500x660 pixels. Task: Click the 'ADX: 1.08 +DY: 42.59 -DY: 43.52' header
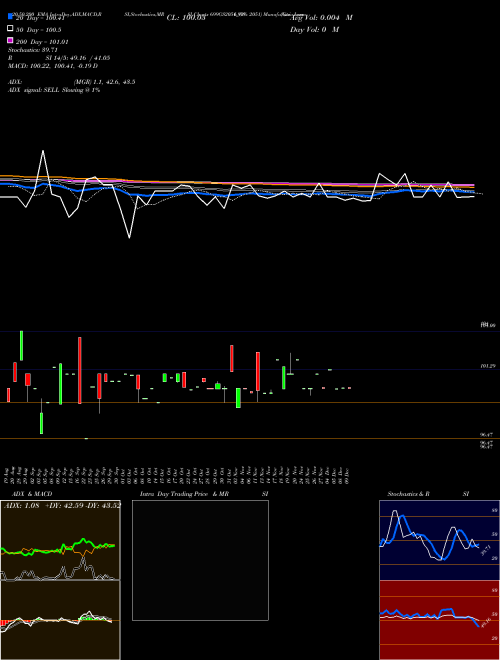(x=62, y=505)
